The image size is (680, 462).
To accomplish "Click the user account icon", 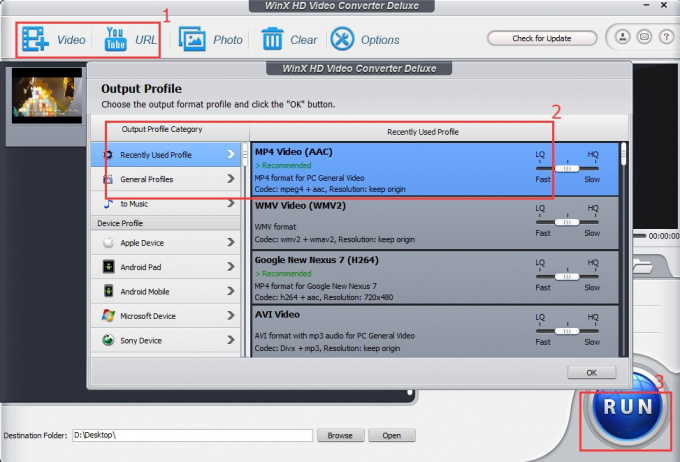I will click(x=622, y=38).
